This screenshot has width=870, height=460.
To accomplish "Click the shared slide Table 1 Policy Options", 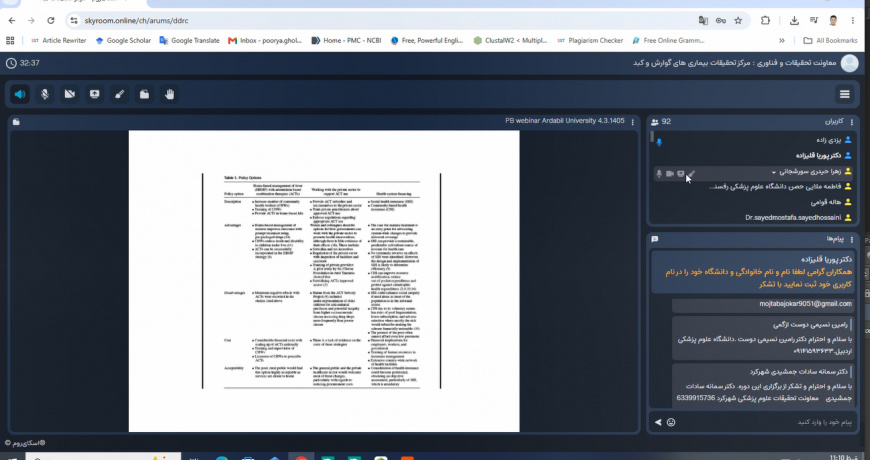I will tap(324, 281).
